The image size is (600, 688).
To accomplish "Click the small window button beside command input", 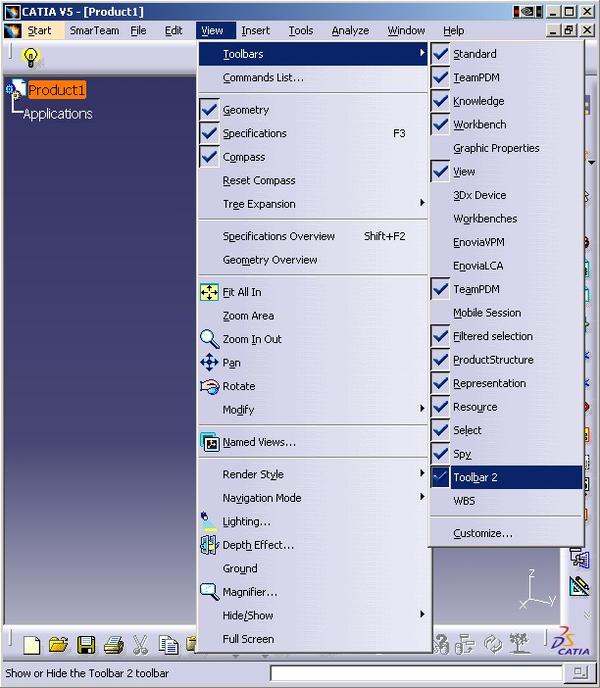I will pyautogui.click(x=581, y=672).
